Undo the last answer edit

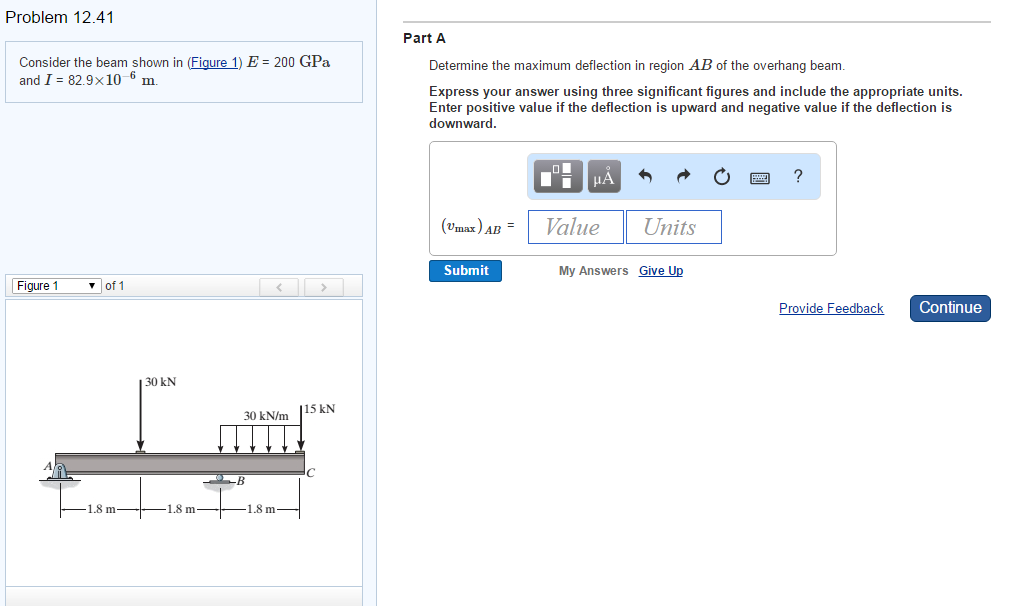tap(645, 176)
